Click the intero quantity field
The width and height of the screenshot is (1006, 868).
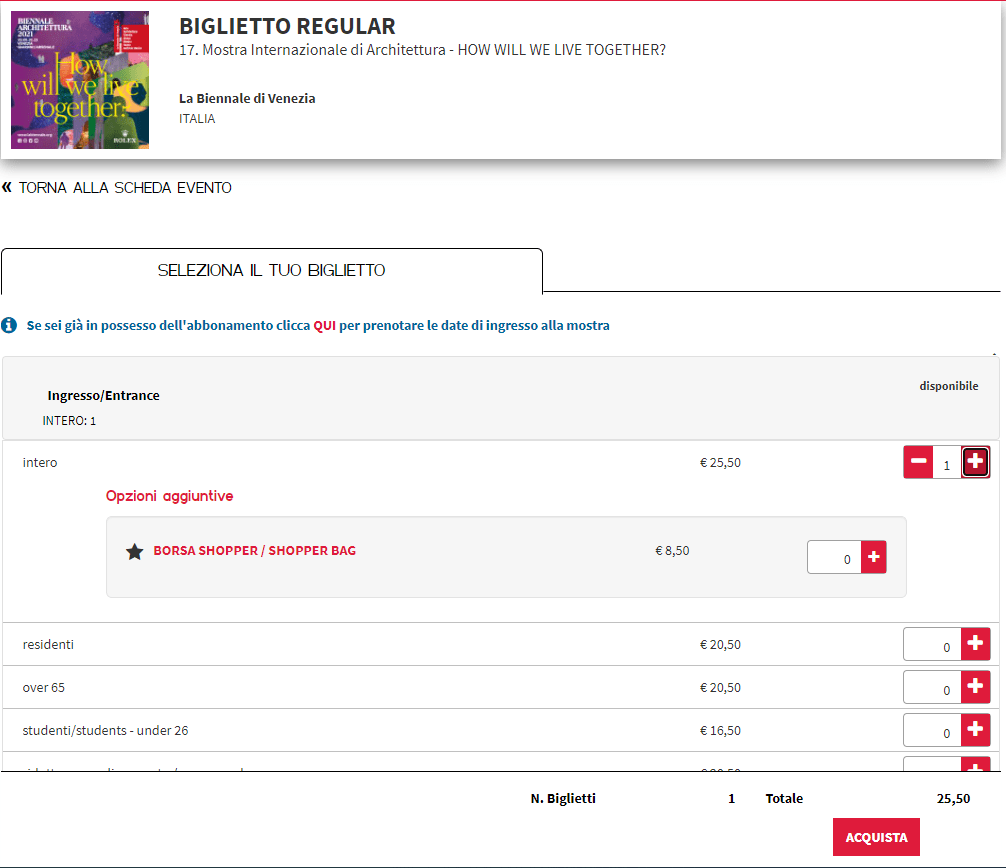(x=946, y=464)
